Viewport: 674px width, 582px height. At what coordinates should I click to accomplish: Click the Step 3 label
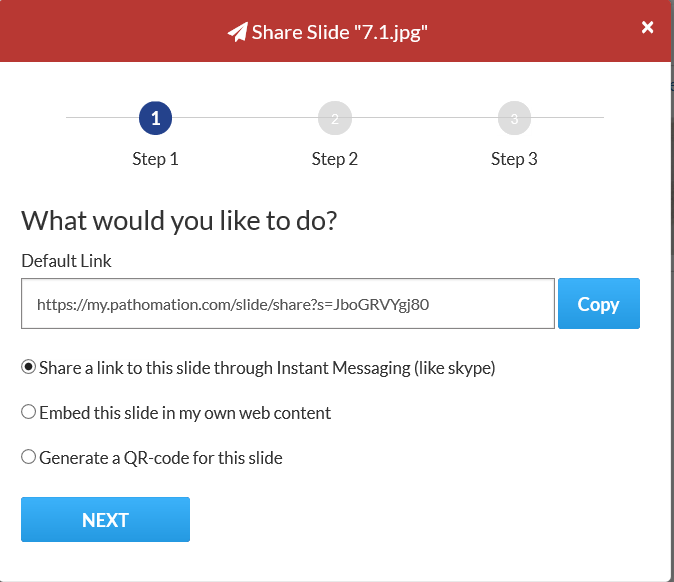(514, 159)
